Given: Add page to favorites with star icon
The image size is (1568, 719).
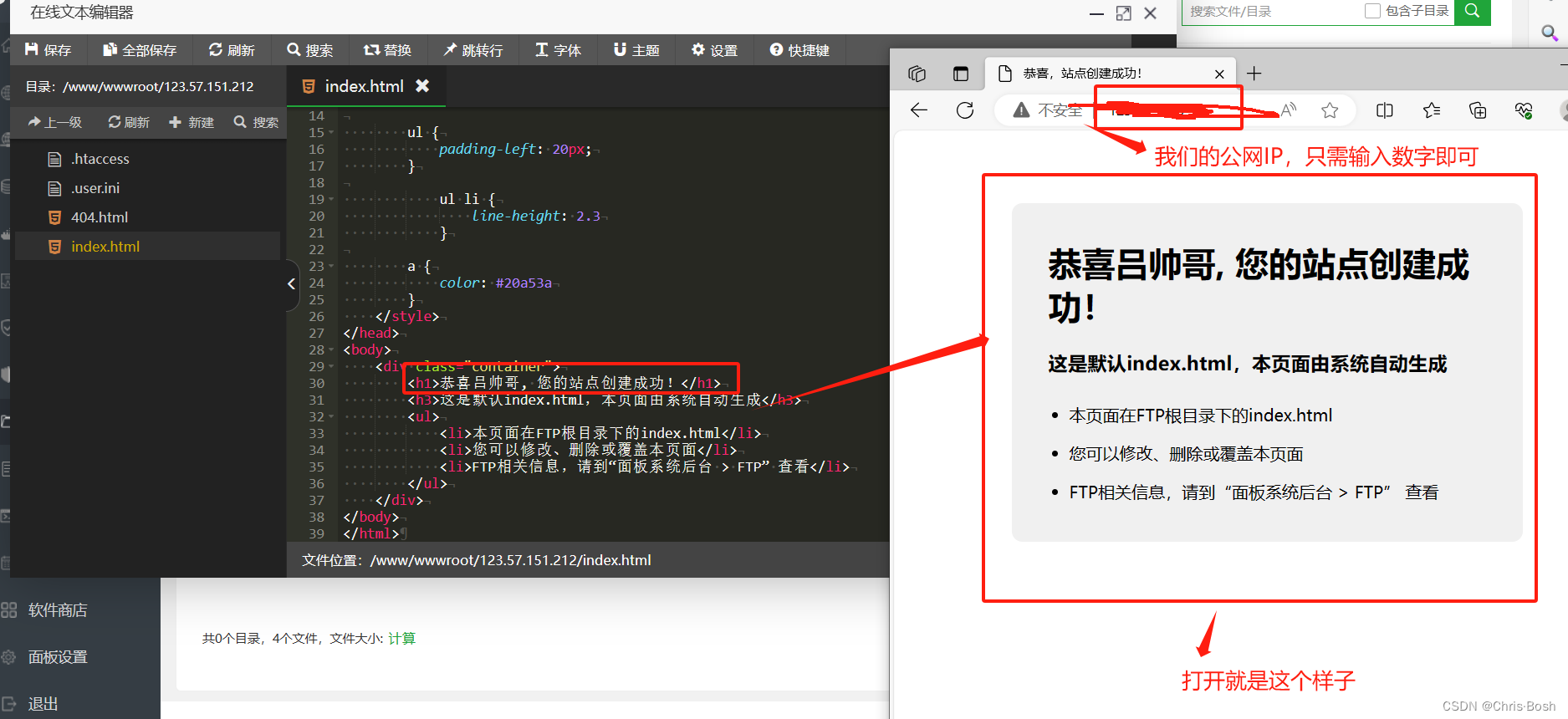Looking at the screenshot, I should [1330, 110].
